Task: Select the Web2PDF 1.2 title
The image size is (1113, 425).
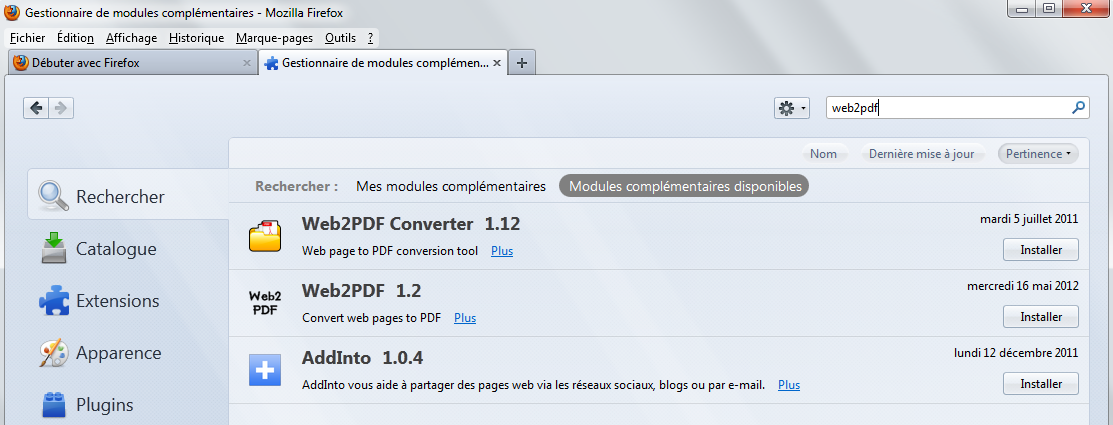Action: pos(361,291)
